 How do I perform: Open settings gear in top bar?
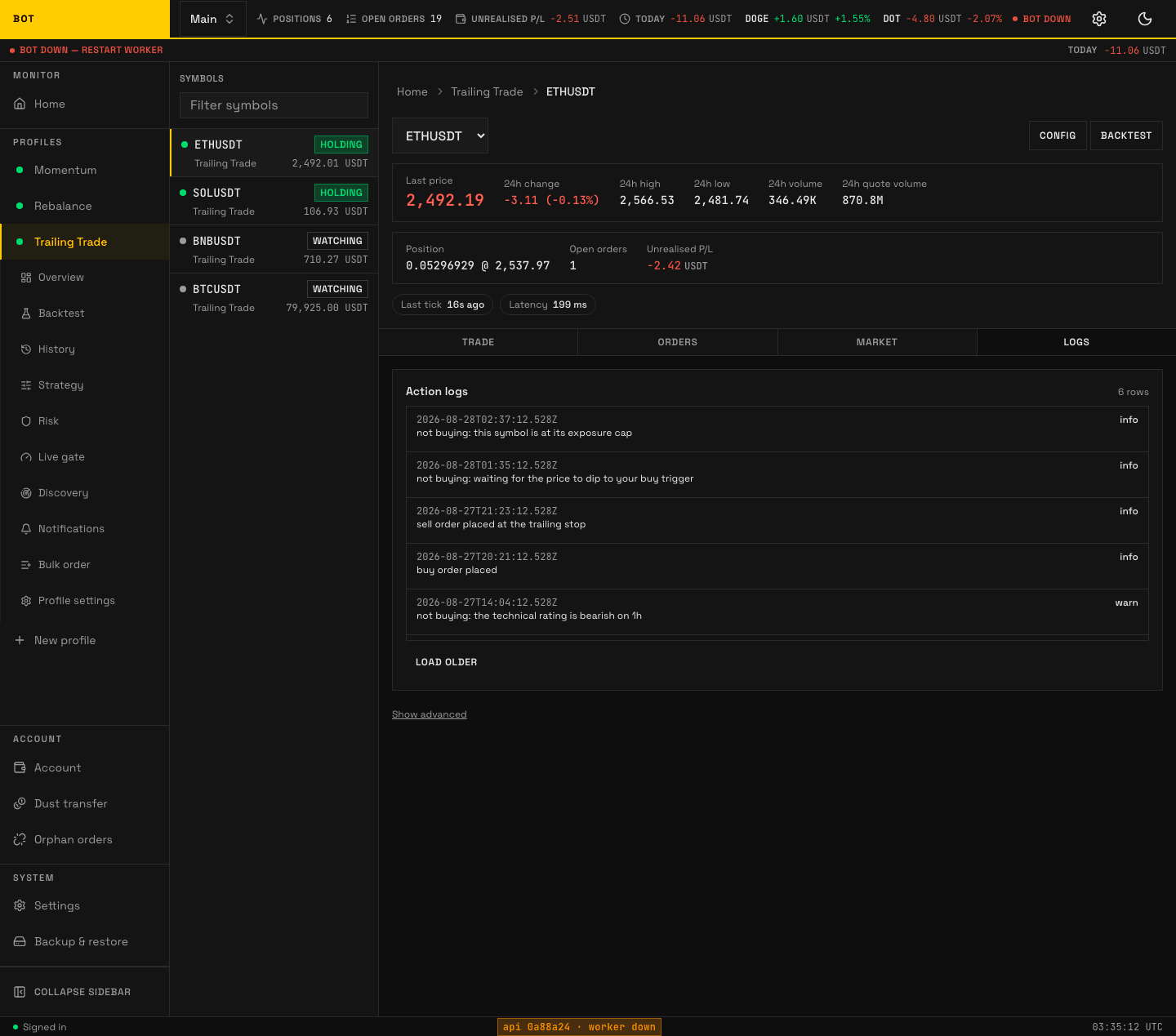(x=1099, y=19)
